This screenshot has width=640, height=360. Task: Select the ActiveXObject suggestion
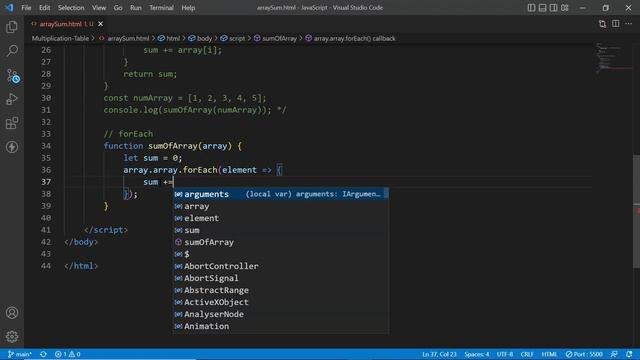[x=281, y=302]
